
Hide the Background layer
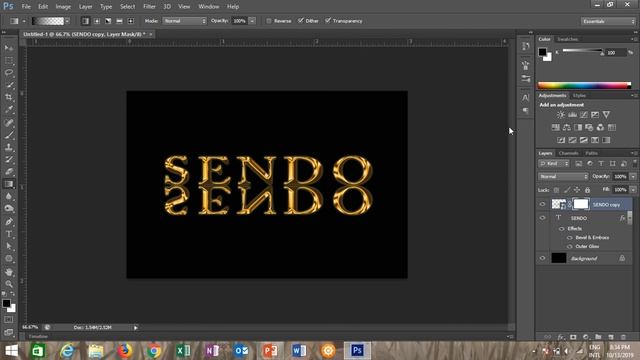[542, 258]
